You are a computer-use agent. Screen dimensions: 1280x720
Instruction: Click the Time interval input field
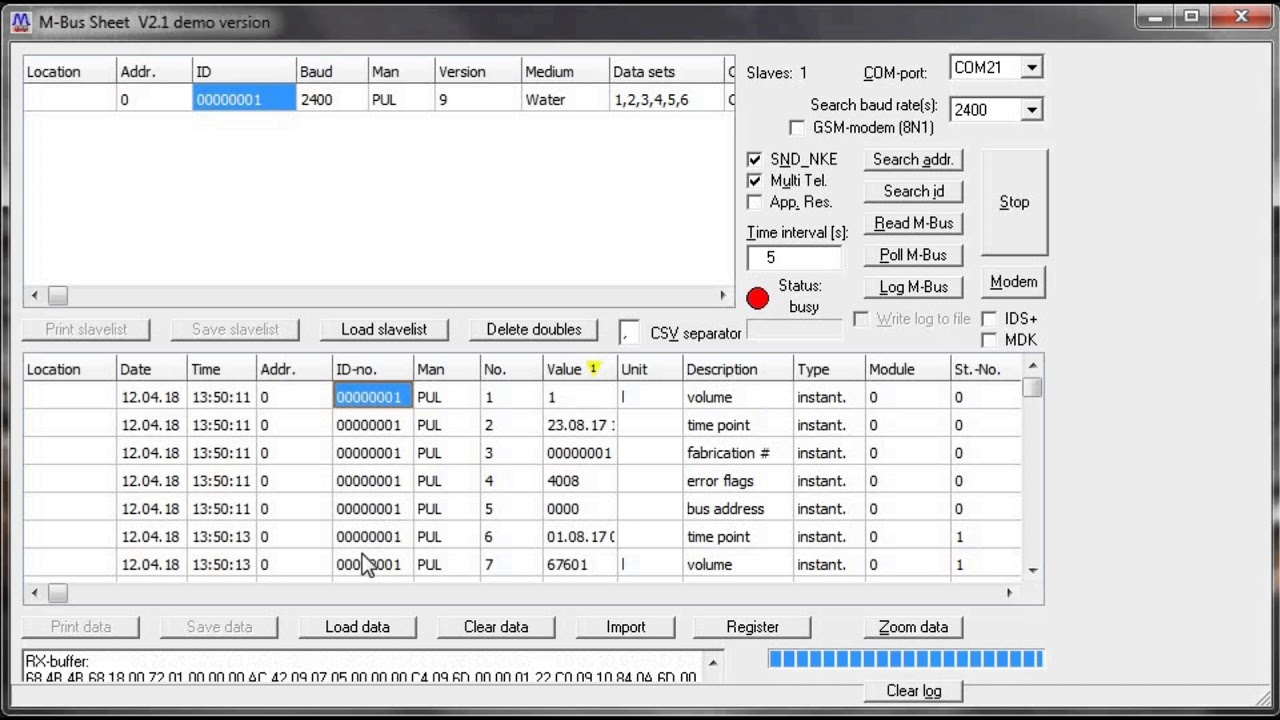pyautogui.click(x=794, y=257)
